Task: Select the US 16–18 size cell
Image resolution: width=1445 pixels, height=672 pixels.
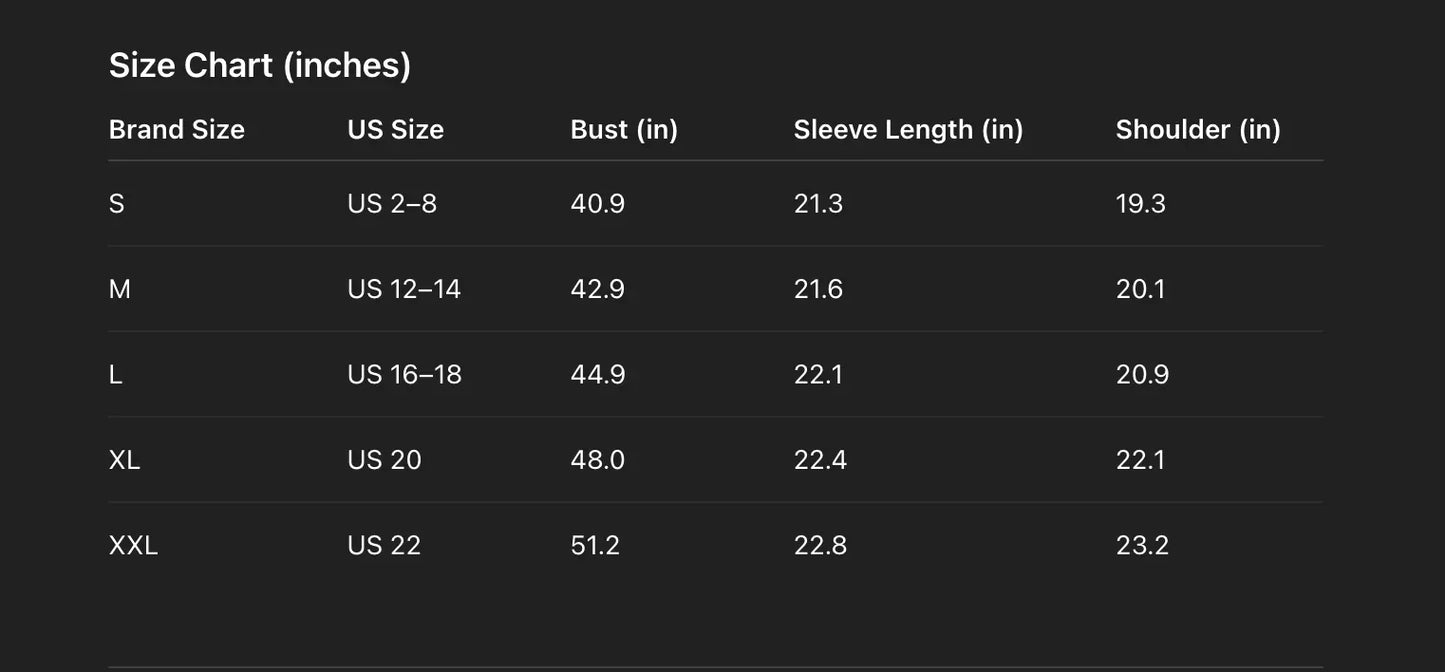Action: pyautogui.click(x=404, y=375)
